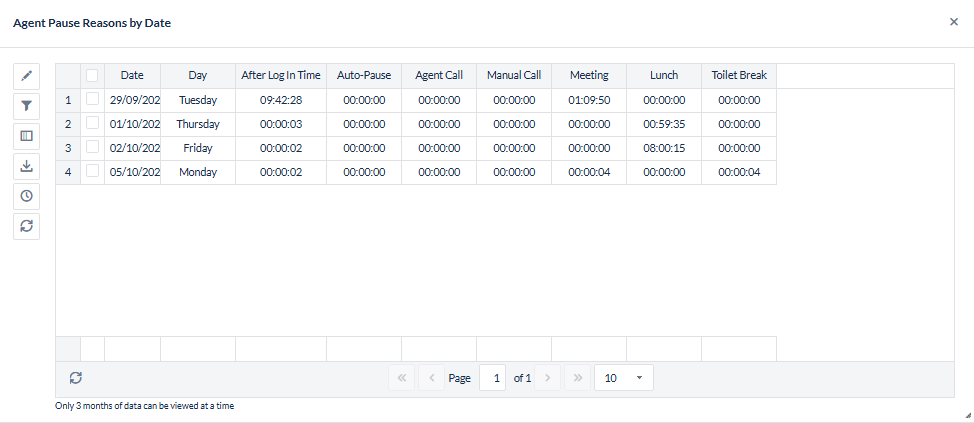974x423 pixels.
Task: Tick the checkbox for the Thursday row
Action: [x=92, y=123]
